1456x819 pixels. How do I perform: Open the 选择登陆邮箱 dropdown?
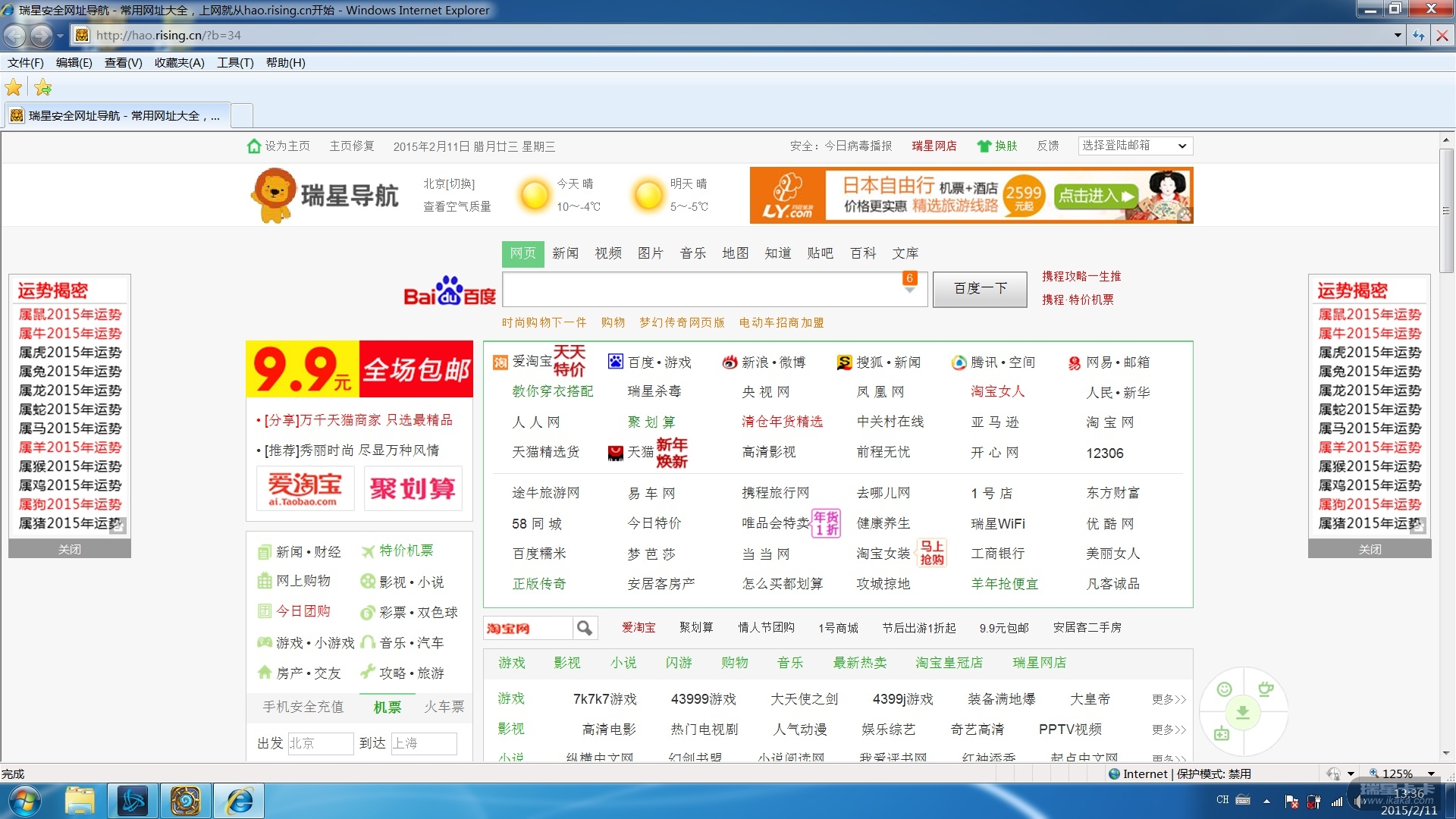(x=1134, y=146)
